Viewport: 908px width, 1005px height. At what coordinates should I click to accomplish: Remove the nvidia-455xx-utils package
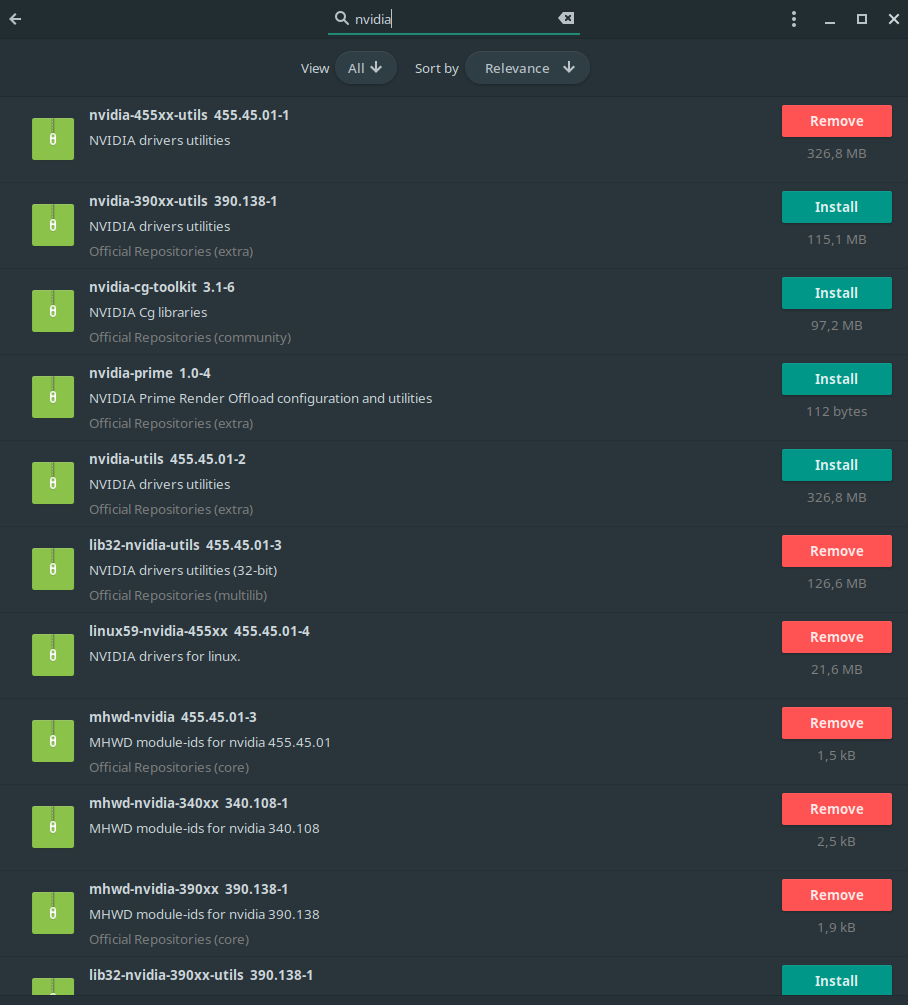[x=836, y=121]
